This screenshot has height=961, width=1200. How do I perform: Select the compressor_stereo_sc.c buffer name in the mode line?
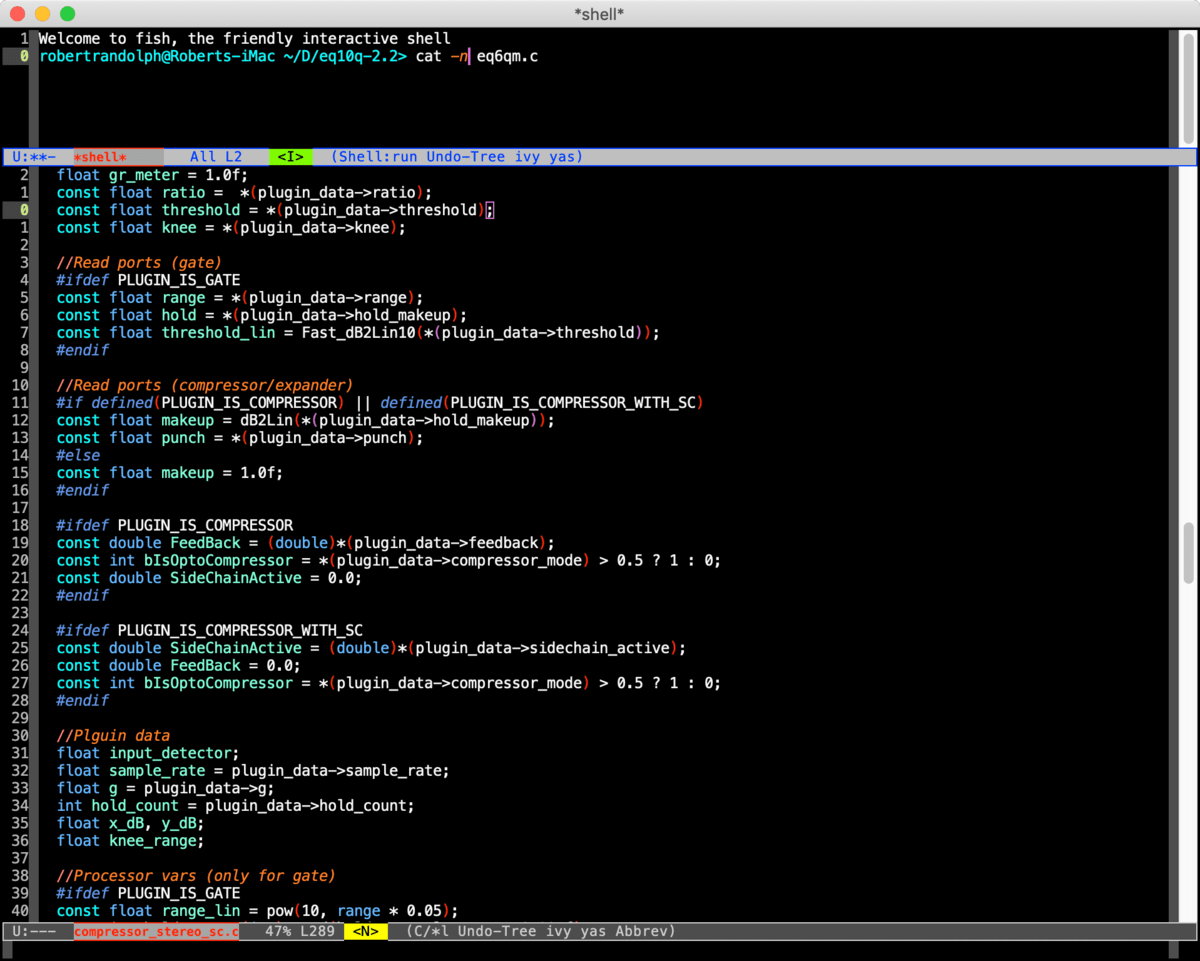156,930
